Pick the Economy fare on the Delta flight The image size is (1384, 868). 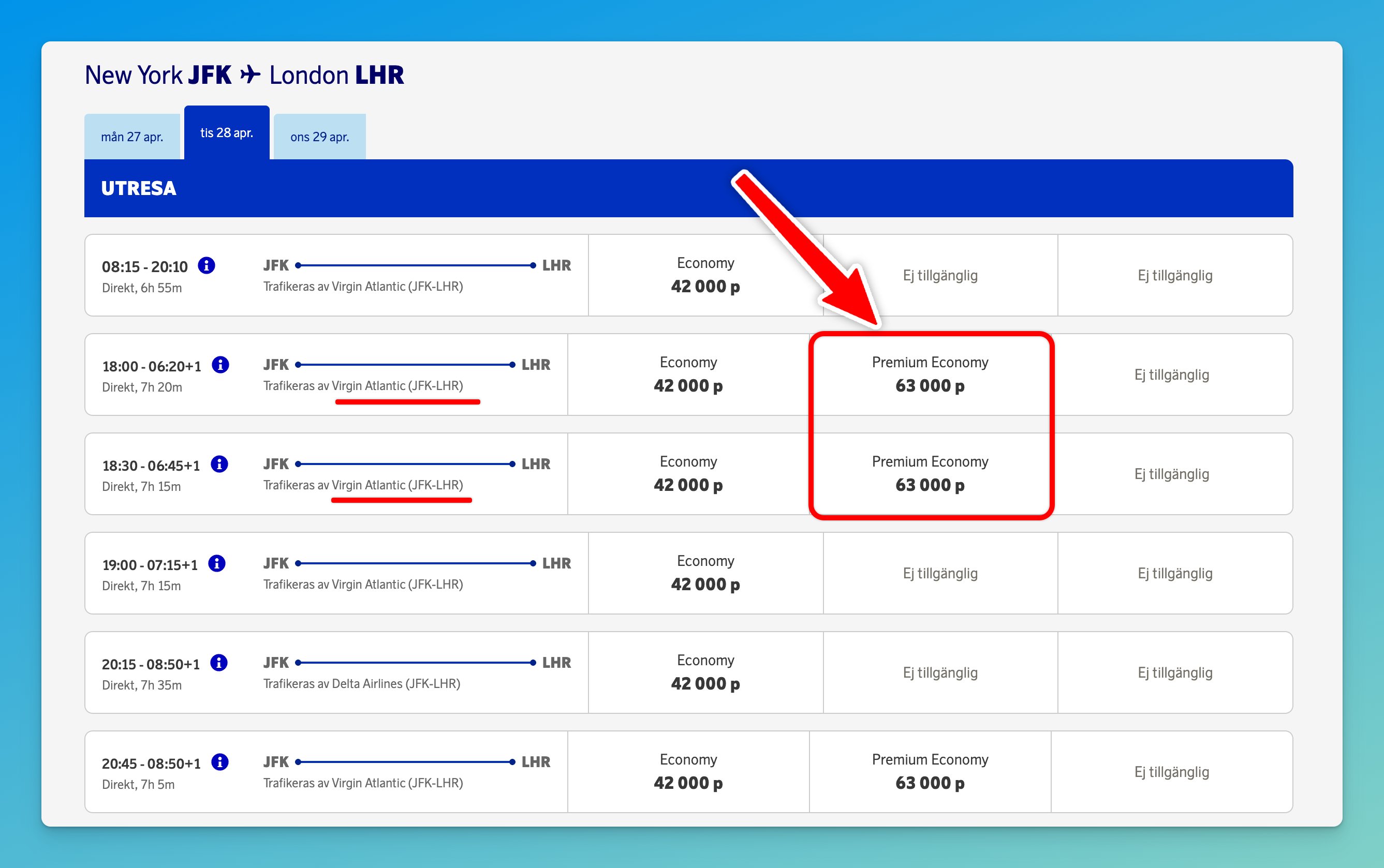[706, 672]
